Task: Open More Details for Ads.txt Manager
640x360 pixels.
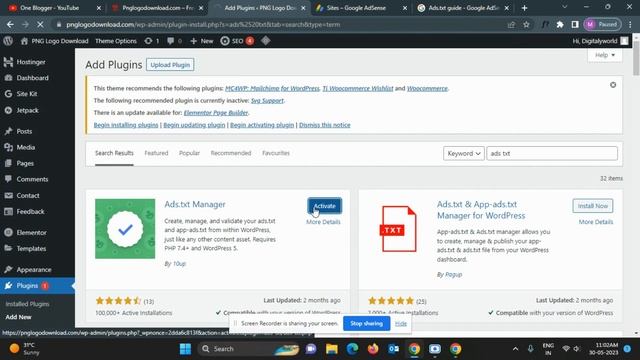Action: click(323, 222)
